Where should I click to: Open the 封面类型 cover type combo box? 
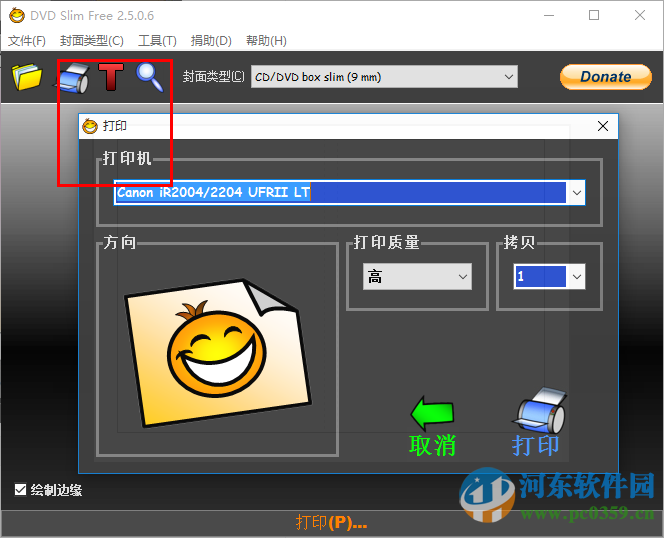pyautogui.click(x=384, y=77)
